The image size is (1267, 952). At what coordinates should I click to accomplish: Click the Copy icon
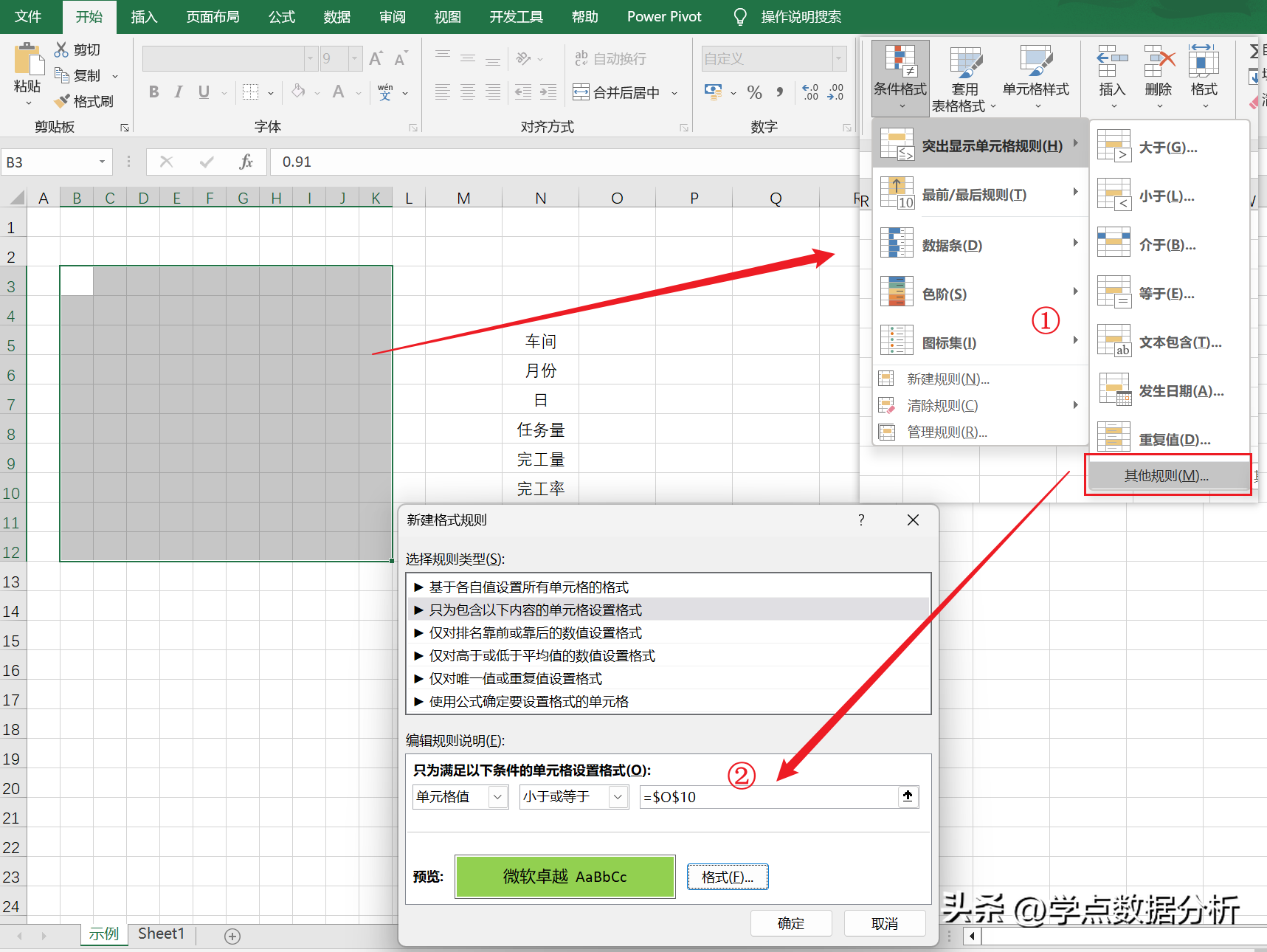pyautogui.click(x=62, y=75)
